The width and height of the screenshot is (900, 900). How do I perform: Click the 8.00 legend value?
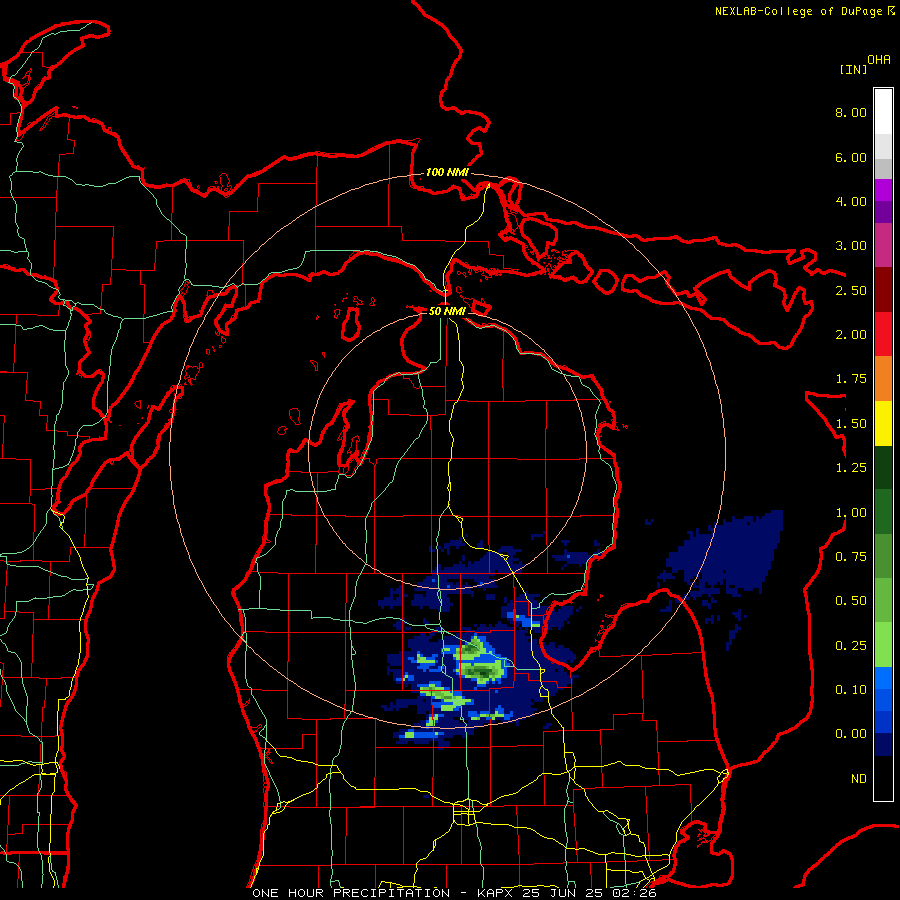click(x=851, y=112)
